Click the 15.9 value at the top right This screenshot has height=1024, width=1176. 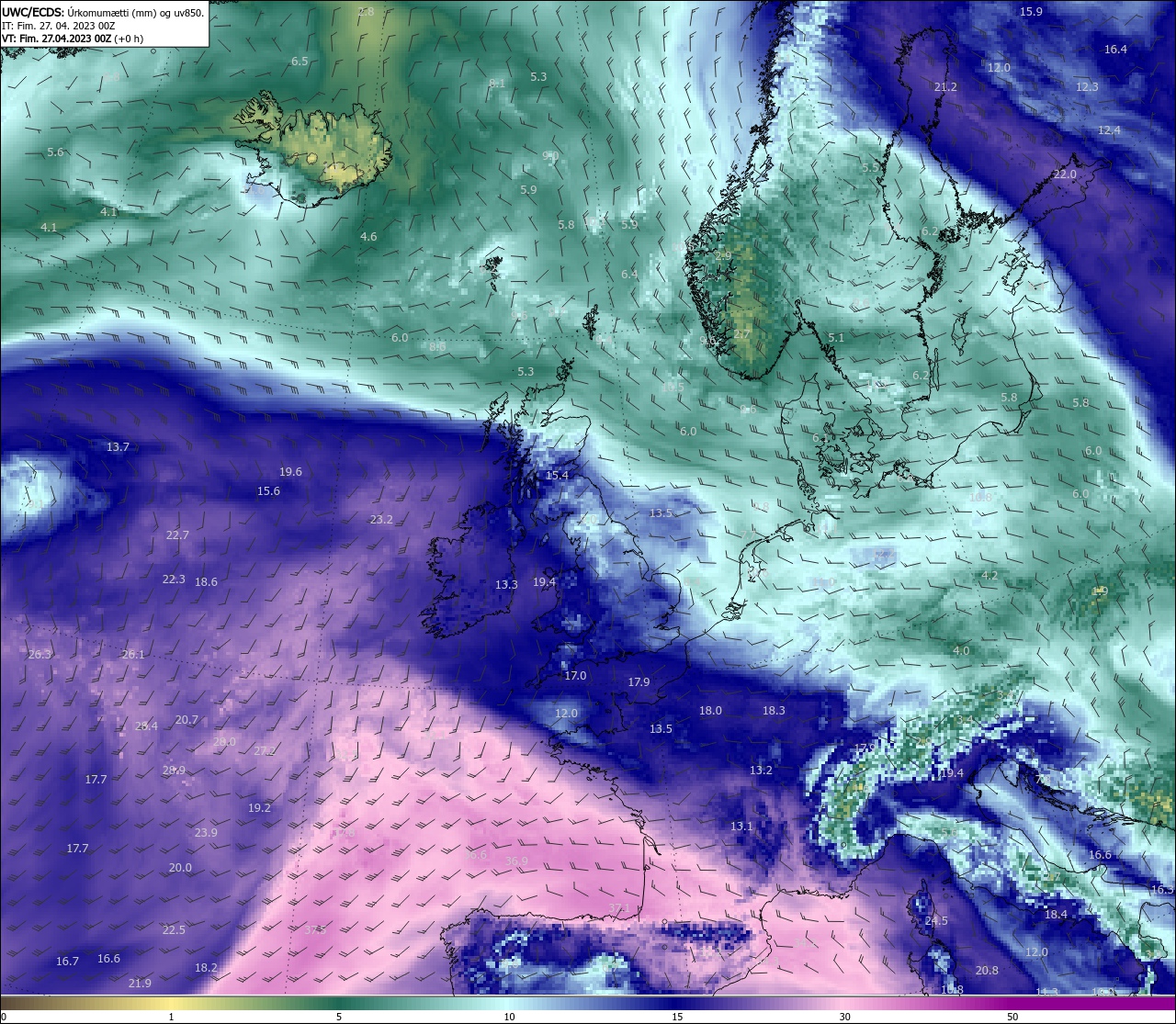point(1032,12)
